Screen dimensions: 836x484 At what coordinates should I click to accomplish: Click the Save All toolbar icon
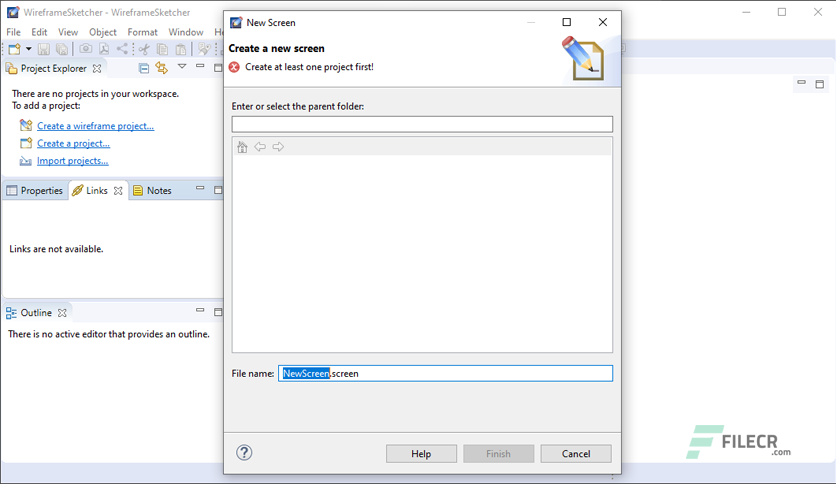(62, 49)
